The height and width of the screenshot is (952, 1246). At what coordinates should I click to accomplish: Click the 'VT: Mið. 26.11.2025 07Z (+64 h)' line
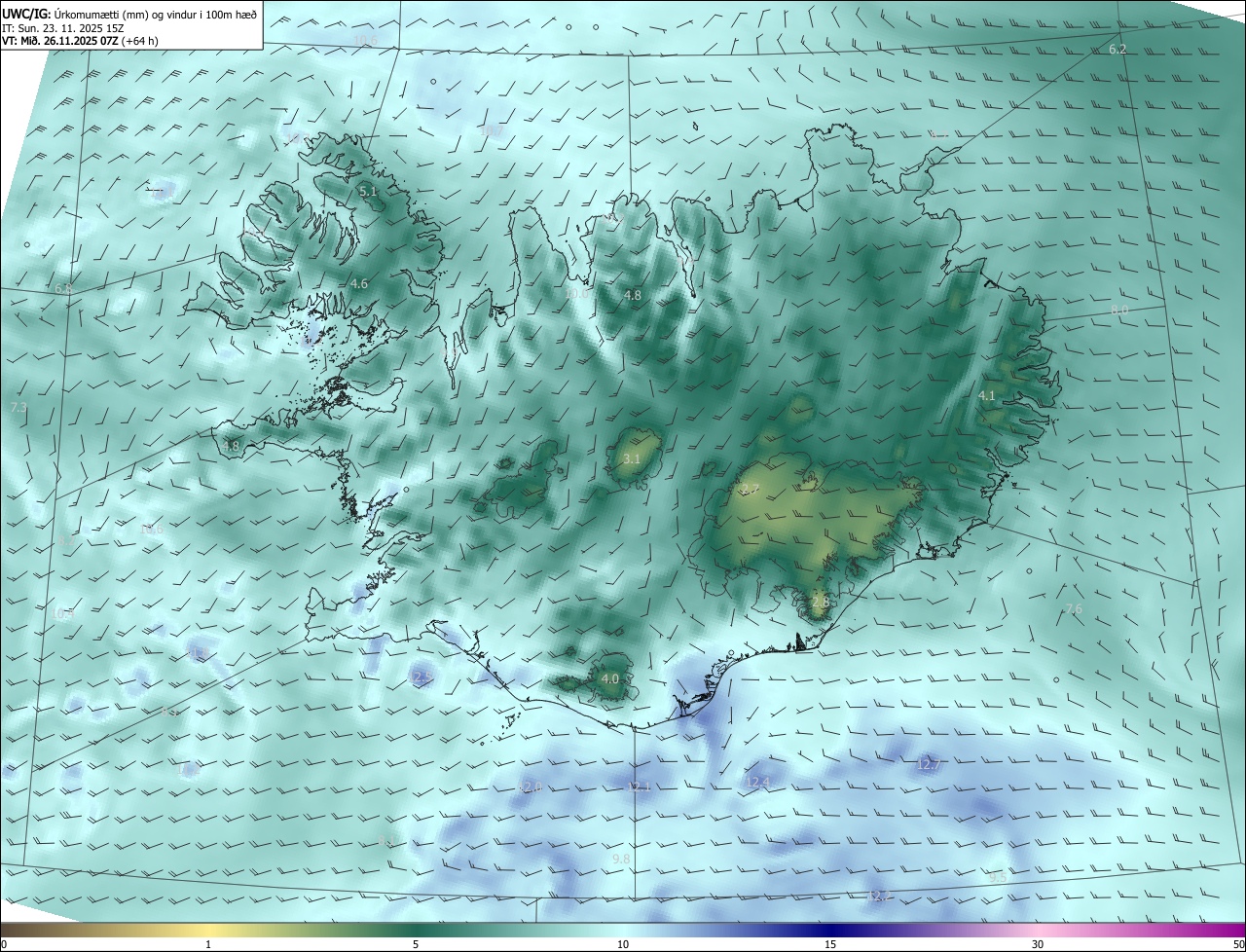(80, 41)
